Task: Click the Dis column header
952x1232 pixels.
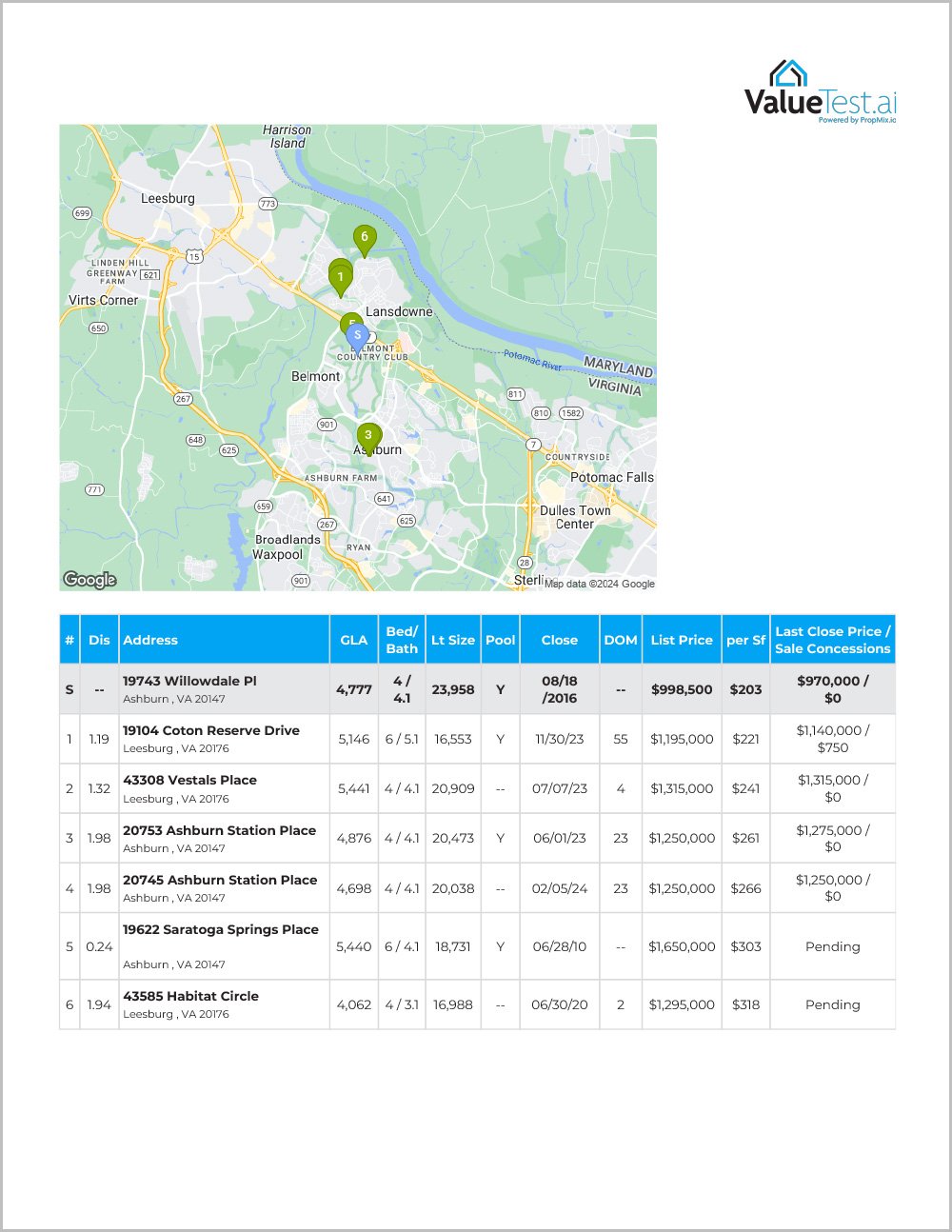Action: coord(99,640)
